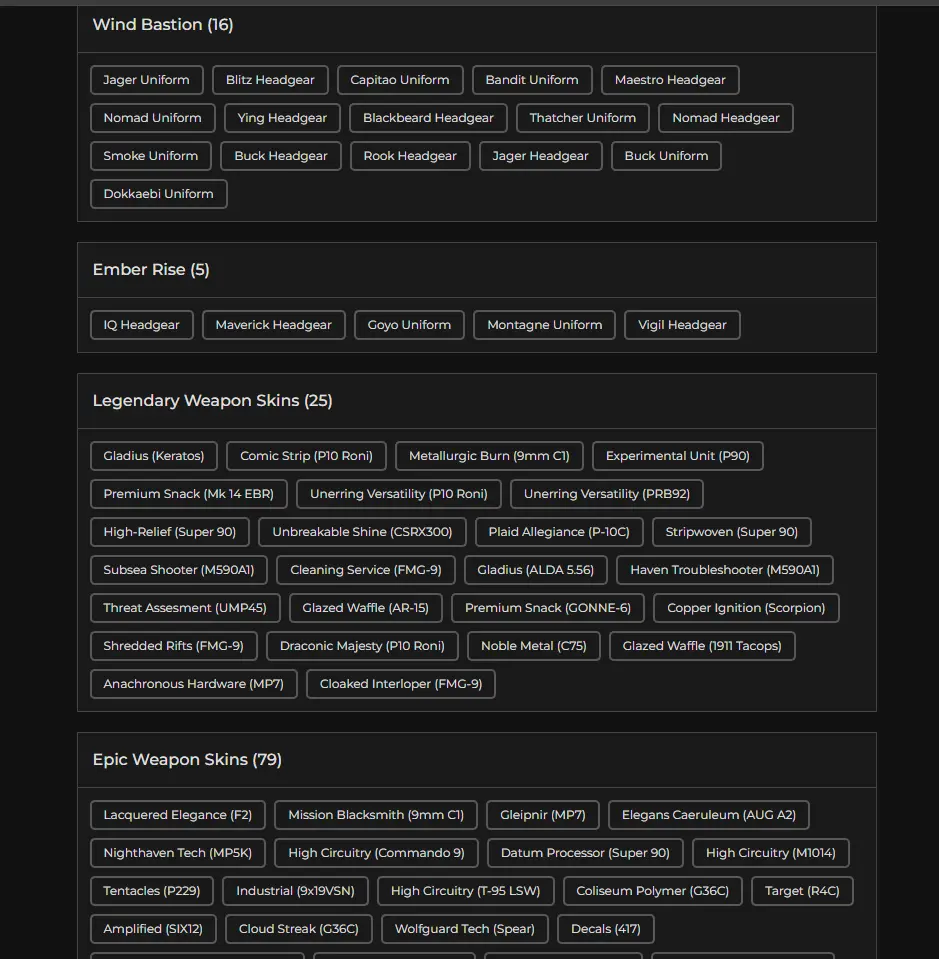
Task: Select Lacquered Elegance (F2) skin
Action: click(177, 815)
